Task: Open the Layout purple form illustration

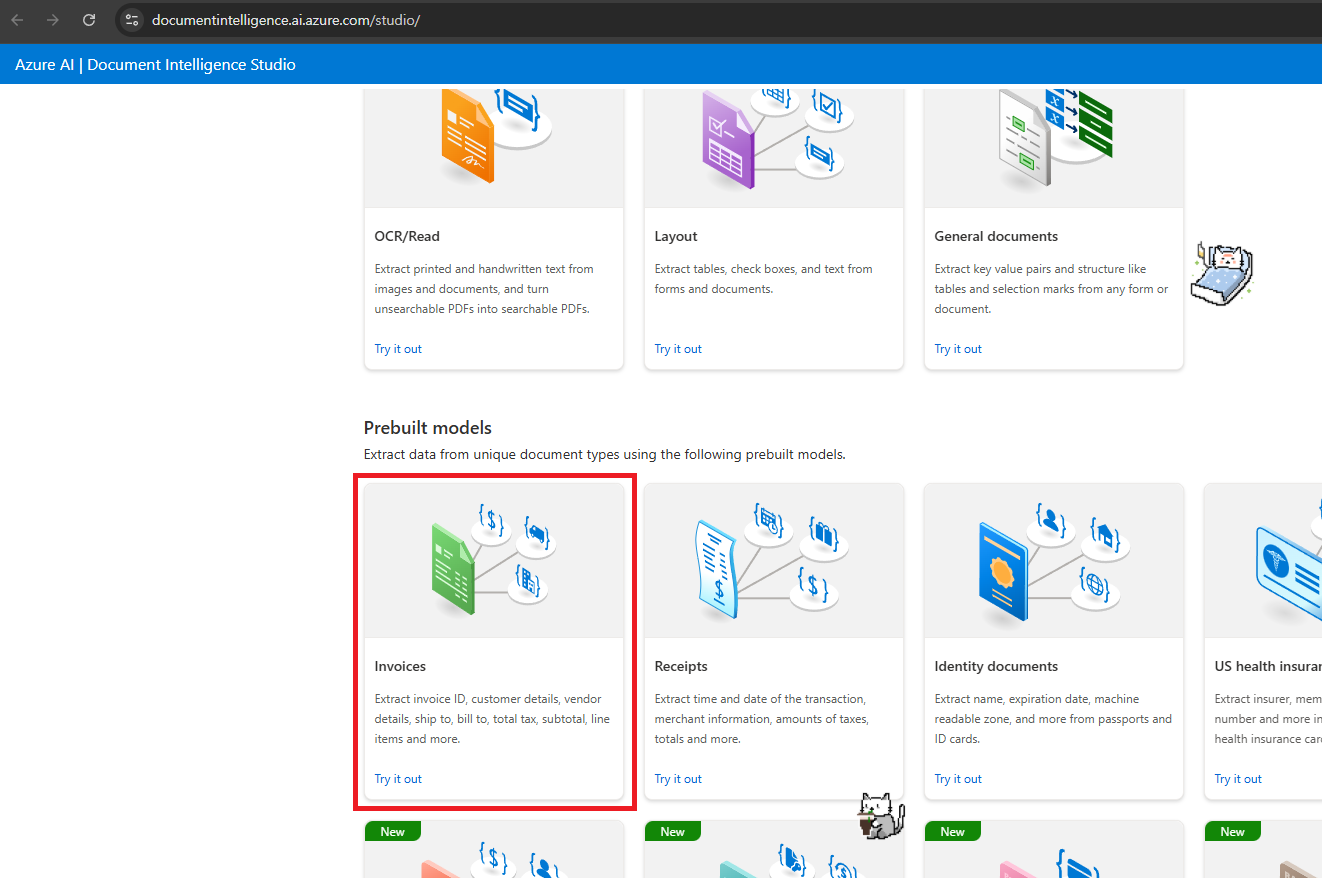Action: pyautogui.click(x=776, y=138)
